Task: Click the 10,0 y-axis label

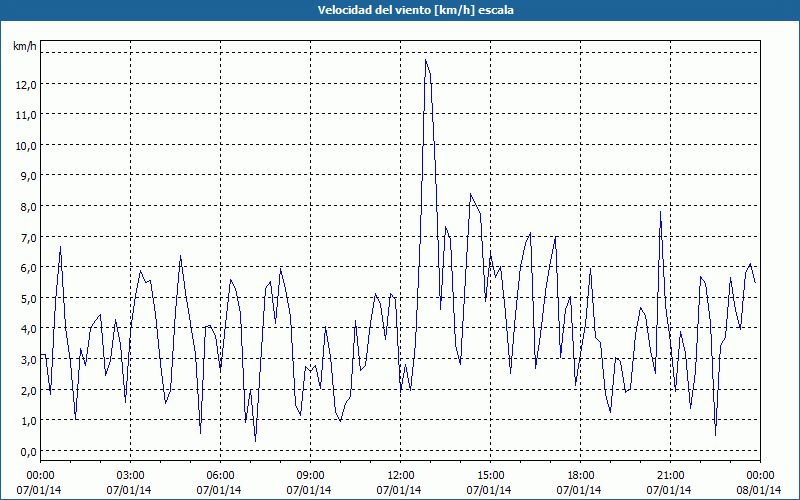Action: tap(26, 146)
